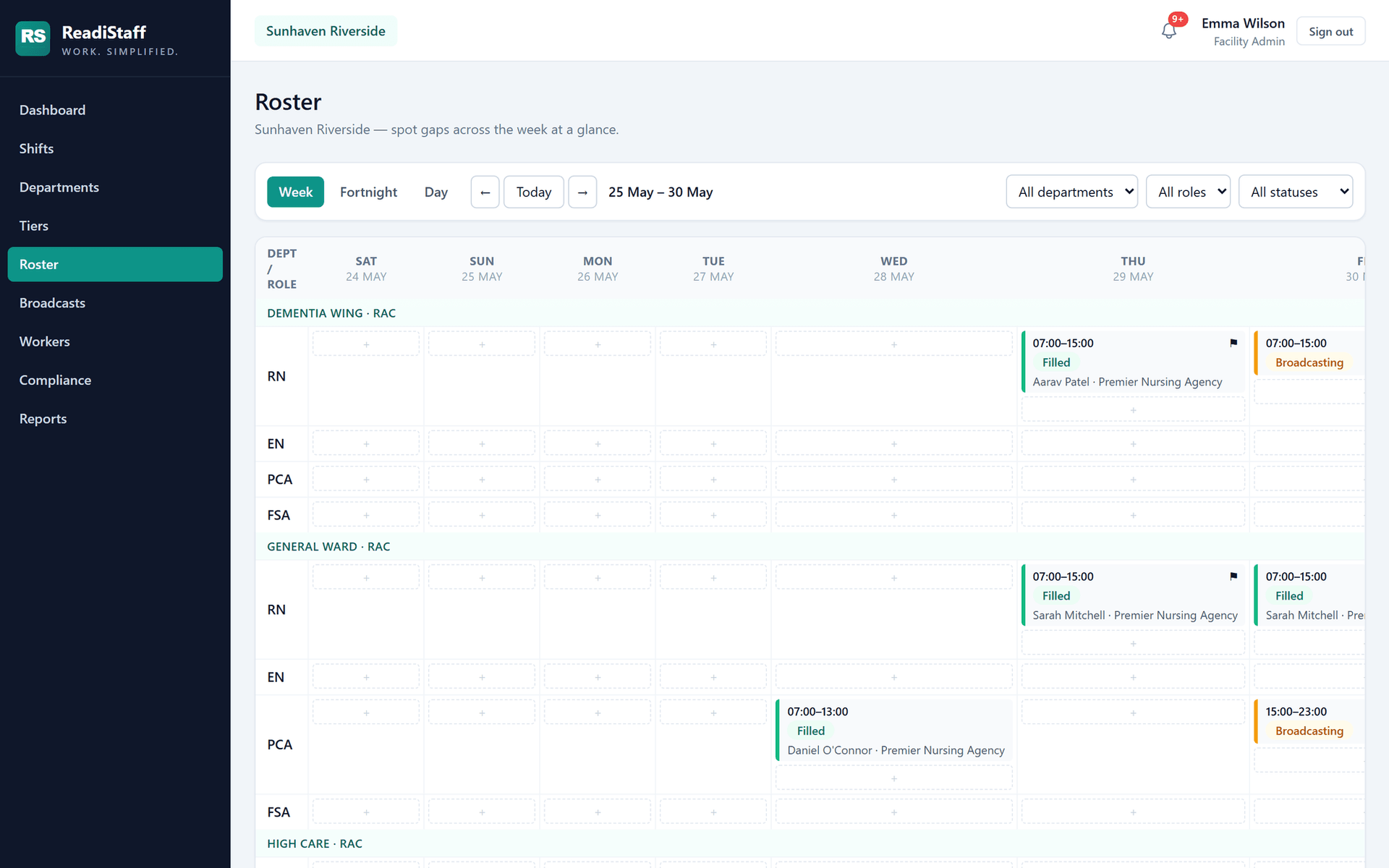Open Daniel O'Connor's 07:00–13:00 PCA shift
Image resolution: width=1389 pixels, height=868 pixels.
point(894,731)
